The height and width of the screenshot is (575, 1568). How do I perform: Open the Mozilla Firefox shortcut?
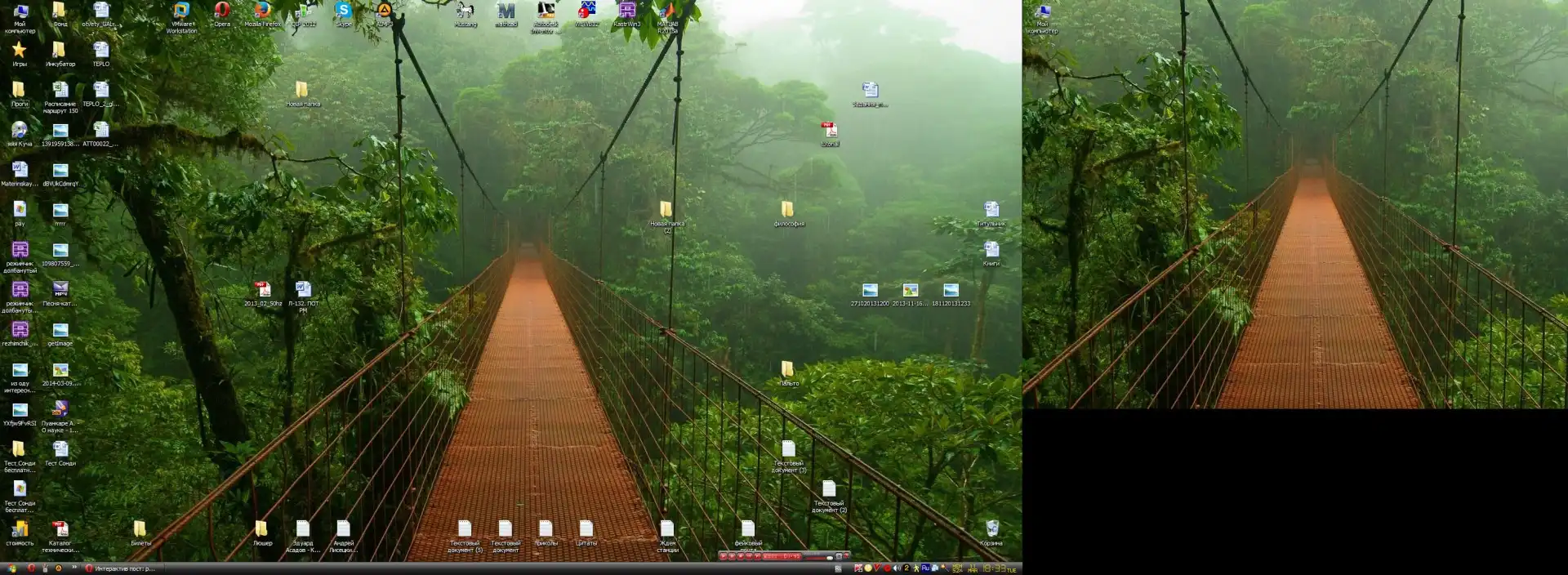coord(262,14)
